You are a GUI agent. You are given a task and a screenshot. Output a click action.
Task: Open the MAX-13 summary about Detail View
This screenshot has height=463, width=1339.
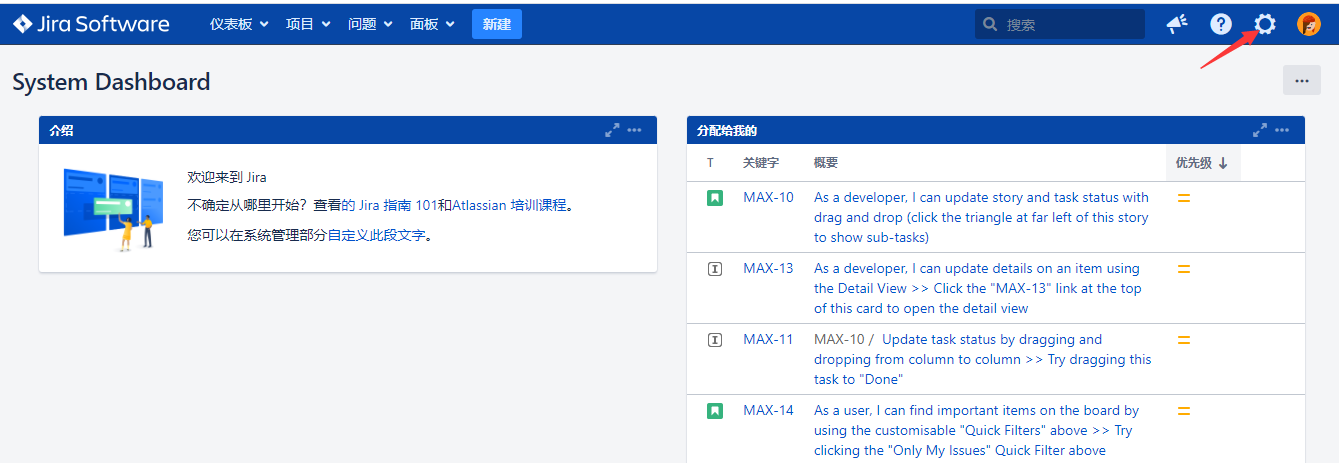point(978,289)
